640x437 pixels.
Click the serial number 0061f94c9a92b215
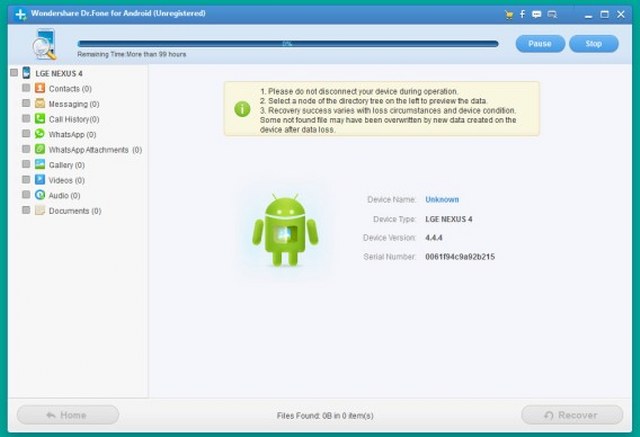[x=460, y=257]
